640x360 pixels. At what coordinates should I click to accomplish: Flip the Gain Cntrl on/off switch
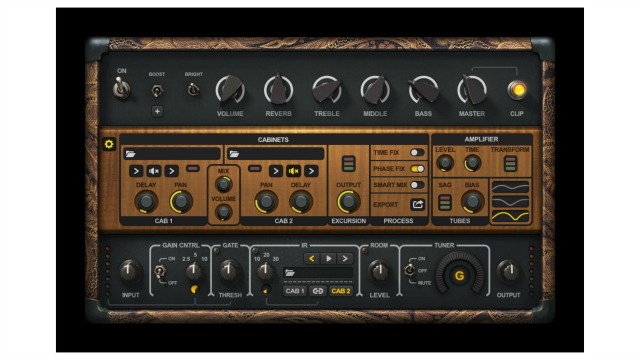point(159,271)
